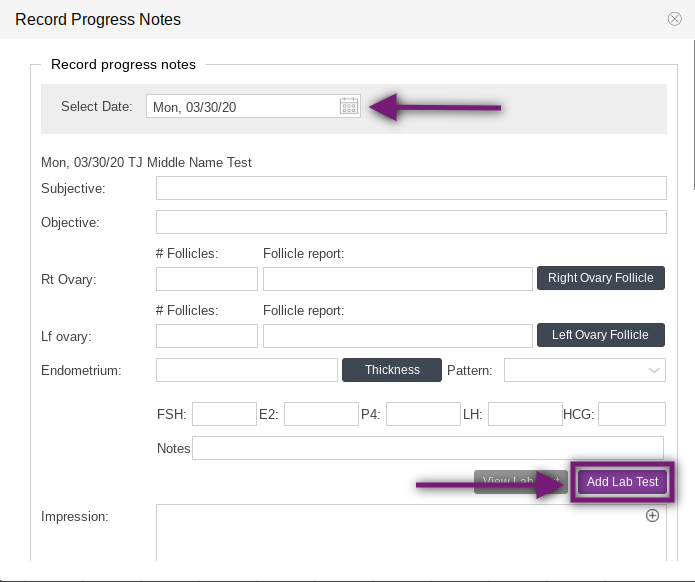Viewport: 695px width, 582px height.
Task: Click into the Subjective text field
Action: (x=411, y=188)
